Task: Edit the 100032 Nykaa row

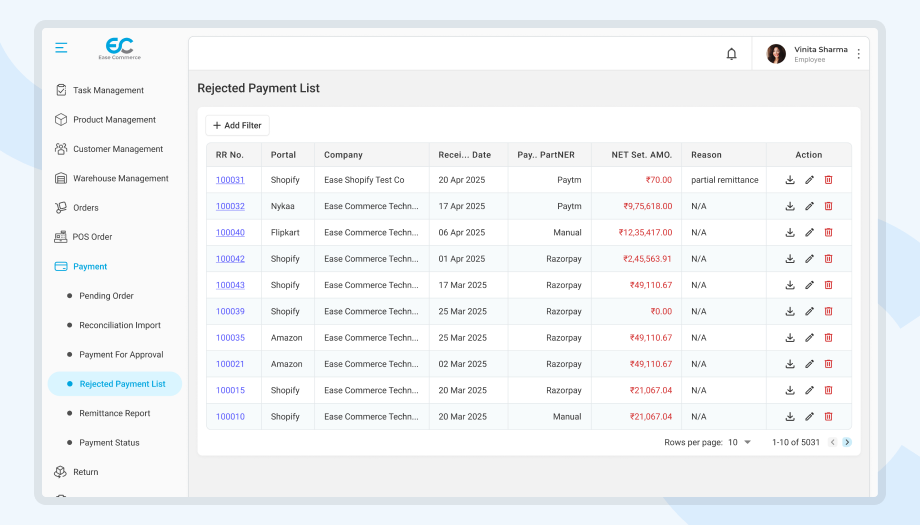Action: click(x=809, y=206)
